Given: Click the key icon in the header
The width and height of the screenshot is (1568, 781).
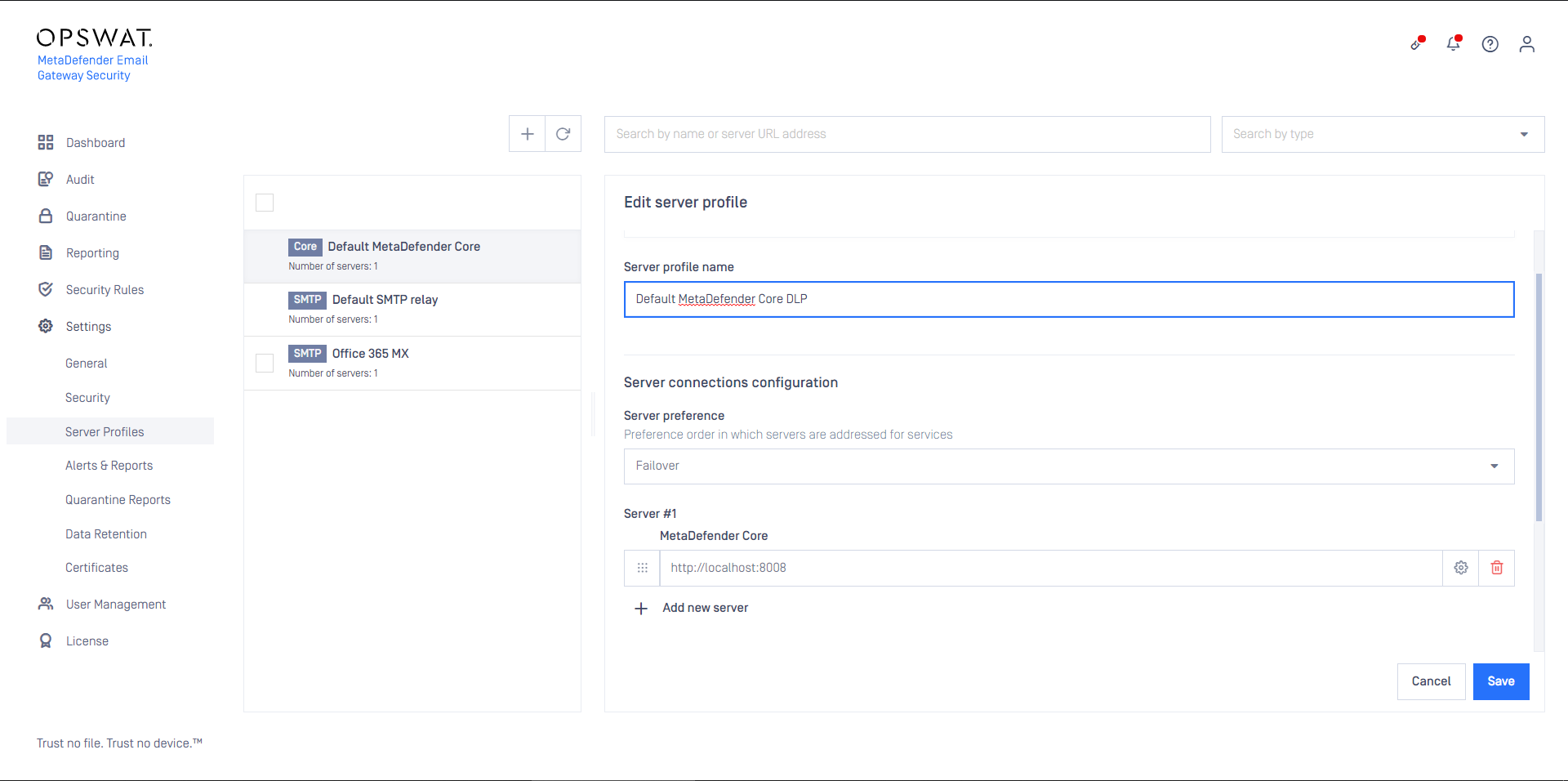Looking at the screenshot, I should [x=1417, y=44].
